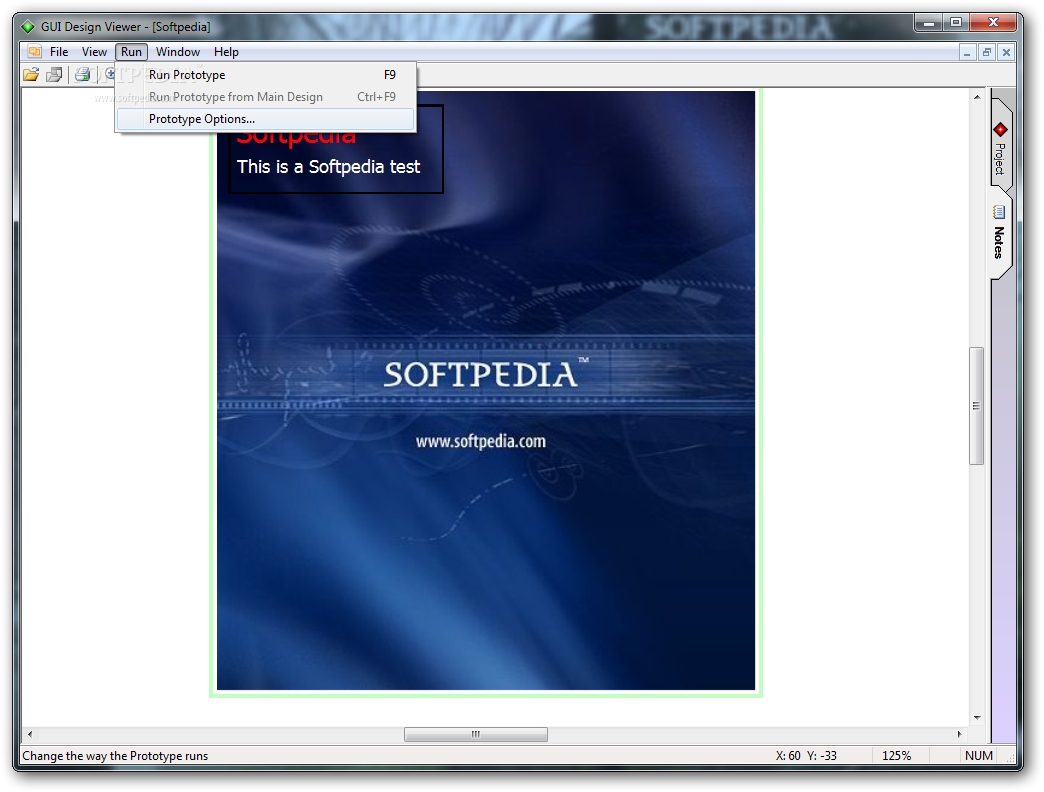Screen dimensions: 1044x792
Task: Click the zoom in toolbar icon
Action: (x=109, y=74)
